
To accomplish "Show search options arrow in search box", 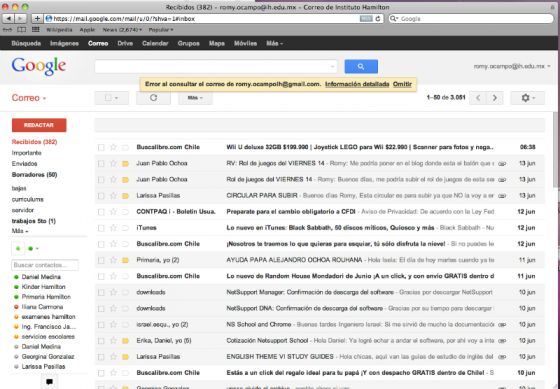I will [x=332, y=67].
